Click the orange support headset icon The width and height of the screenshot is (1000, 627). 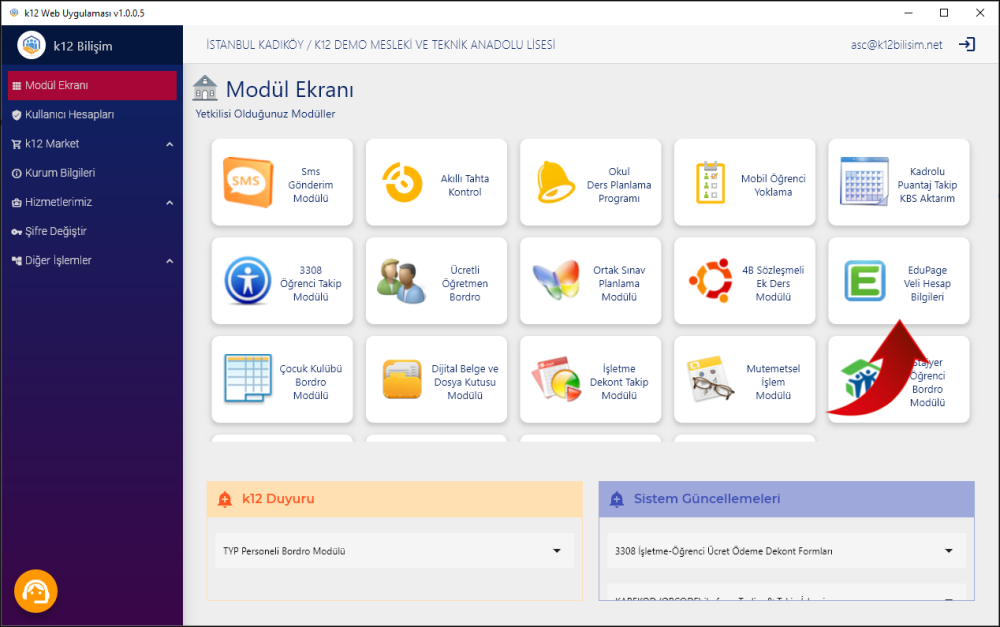[x=36, y=591]
